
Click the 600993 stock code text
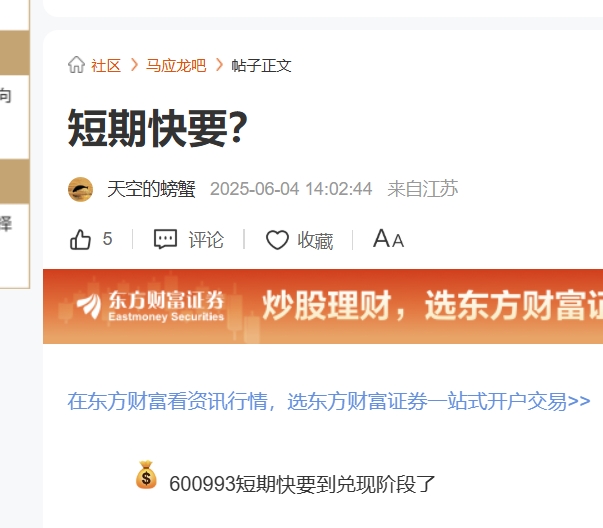point(202,484)
